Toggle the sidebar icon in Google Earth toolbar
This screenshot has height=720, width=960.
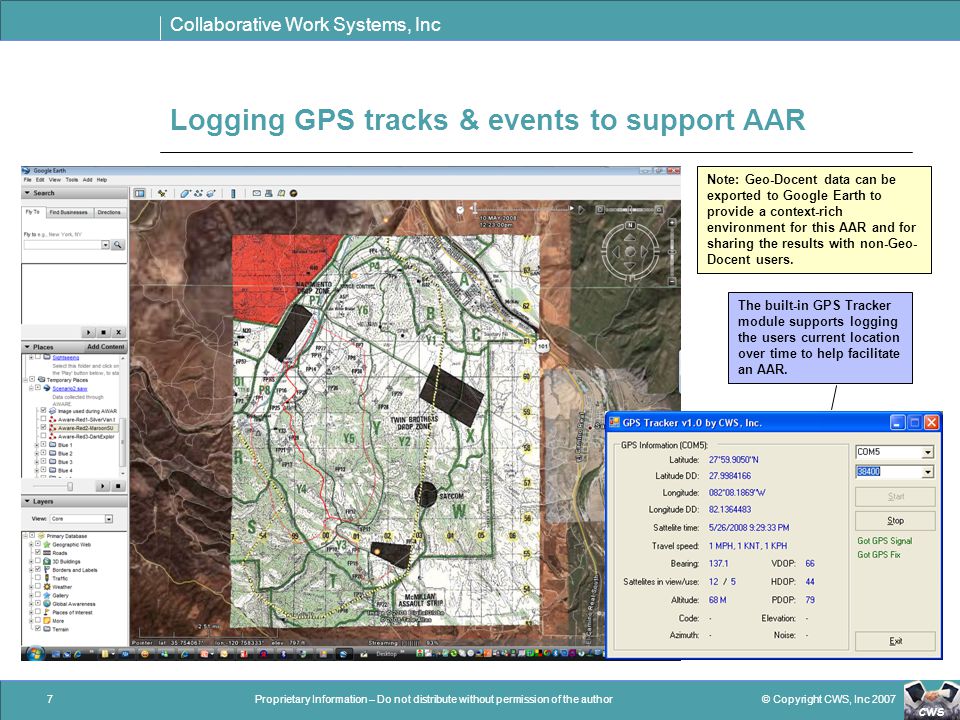coord(140,193)
